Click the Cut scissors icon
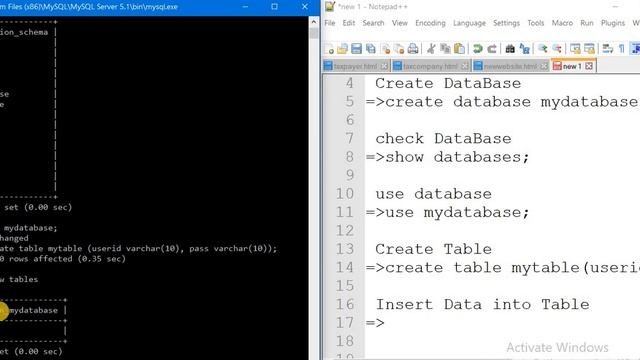The image size is (640, 360). [x=431, y=49]
